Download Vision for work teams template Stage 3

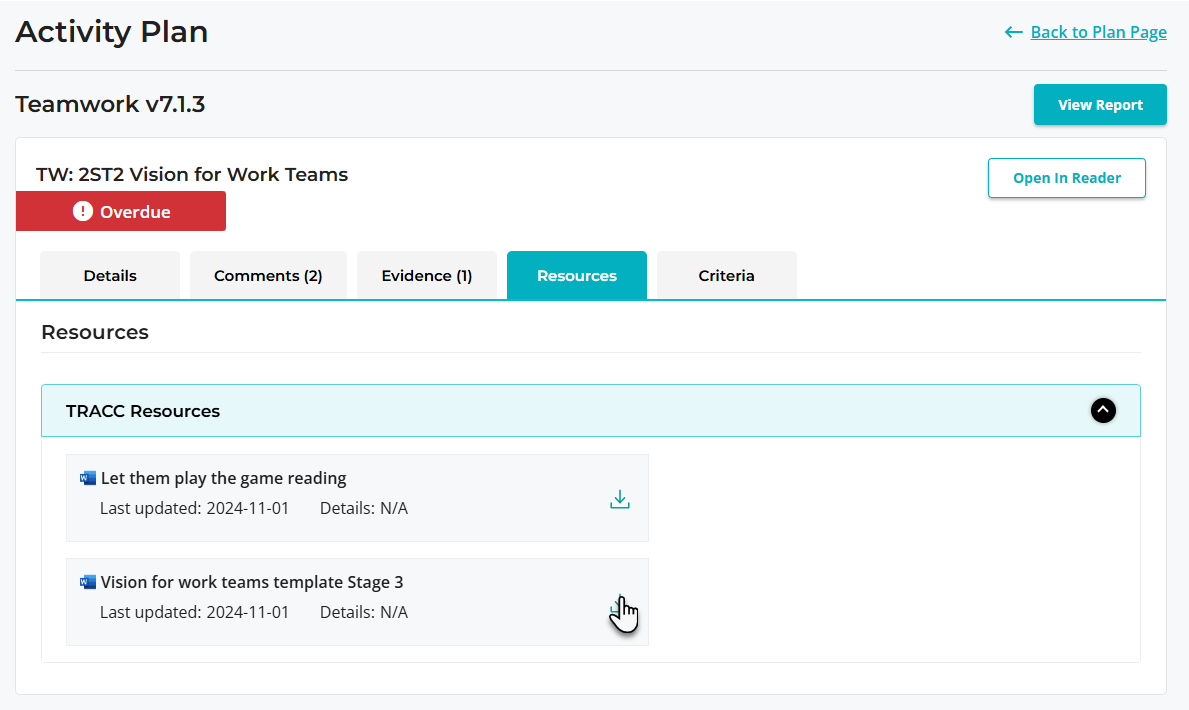pos(620,605)
